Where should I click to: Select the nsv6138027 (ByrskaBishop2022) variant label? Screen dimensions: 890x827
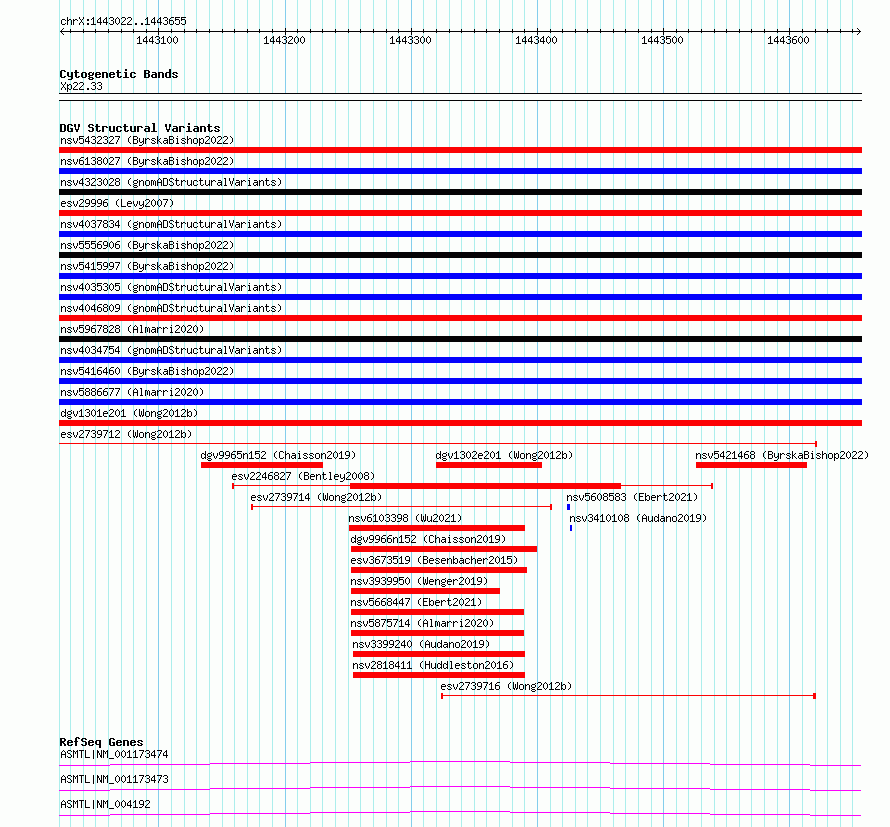[x=147, y=161]
